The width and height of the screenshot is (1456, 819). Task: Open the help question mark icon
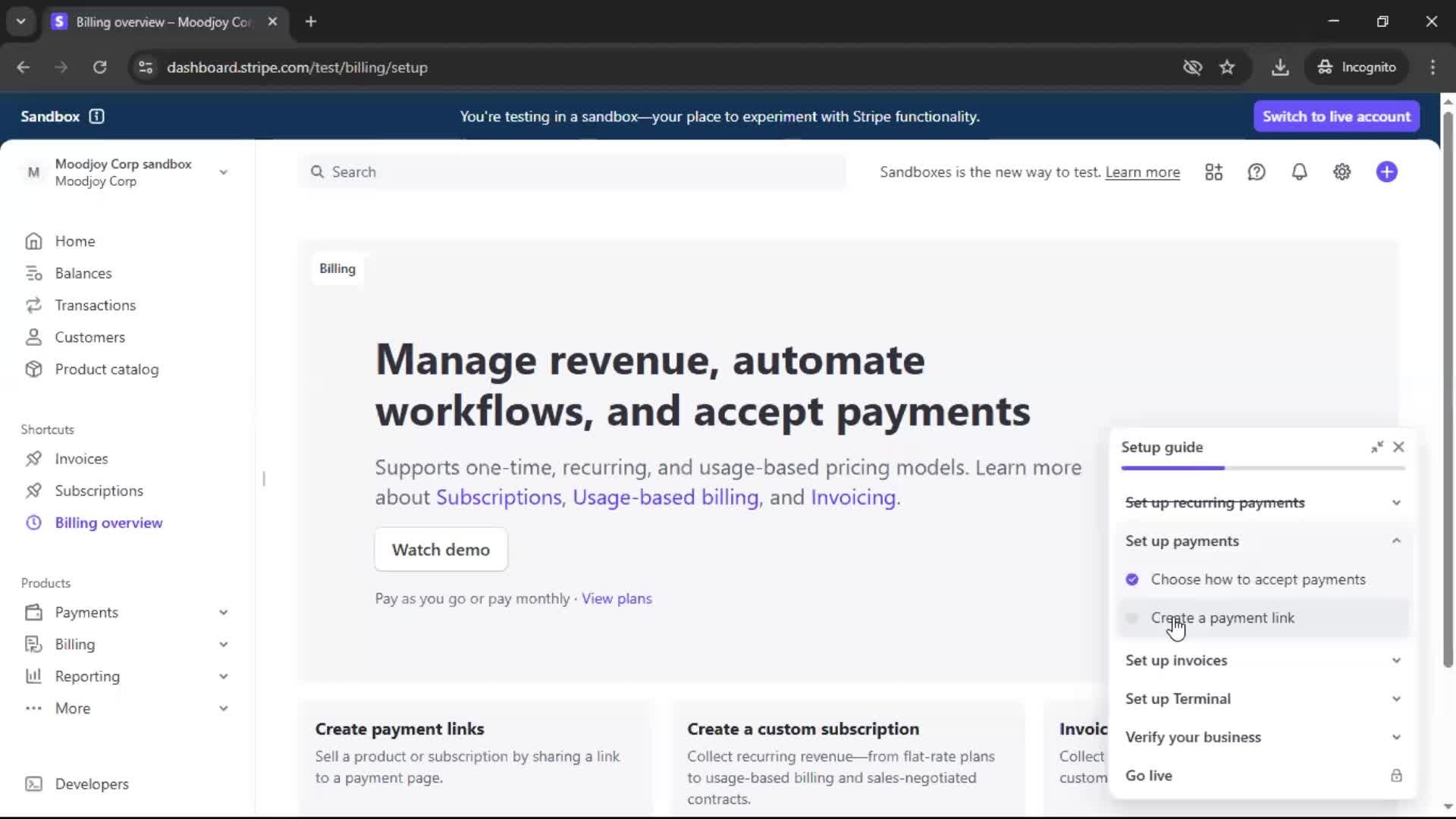pos(1256,172)
